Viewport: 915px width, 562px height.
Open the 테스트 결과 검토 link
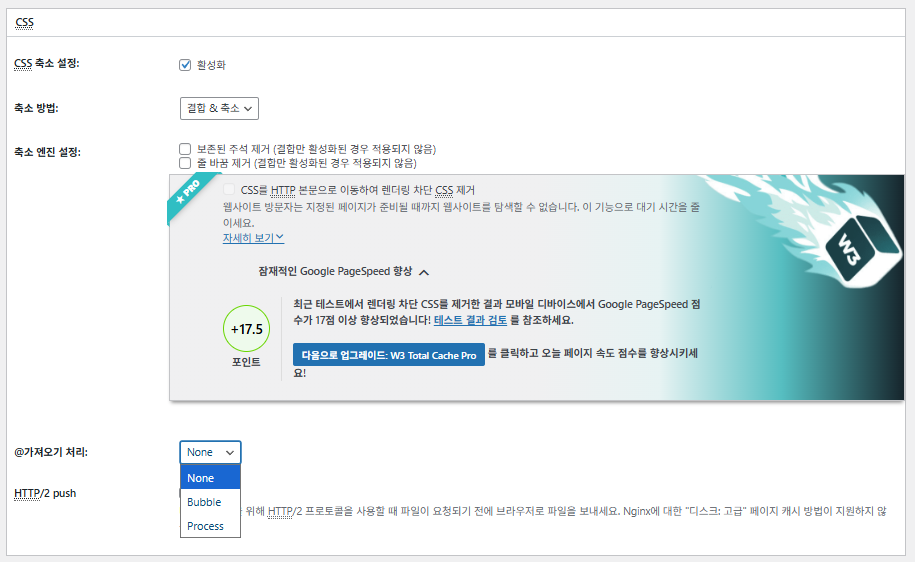click(470, 320)
